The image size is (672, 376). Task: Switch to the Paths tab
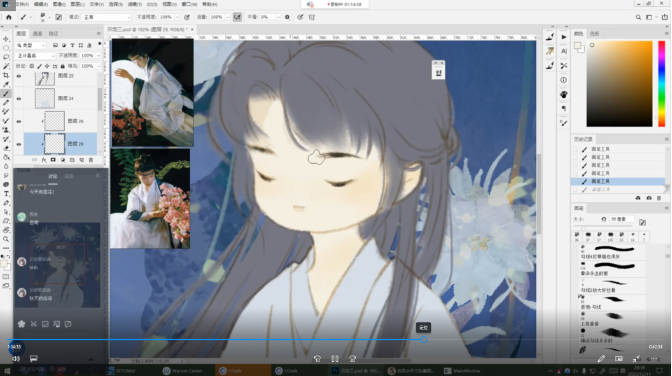tap(53, 33)
